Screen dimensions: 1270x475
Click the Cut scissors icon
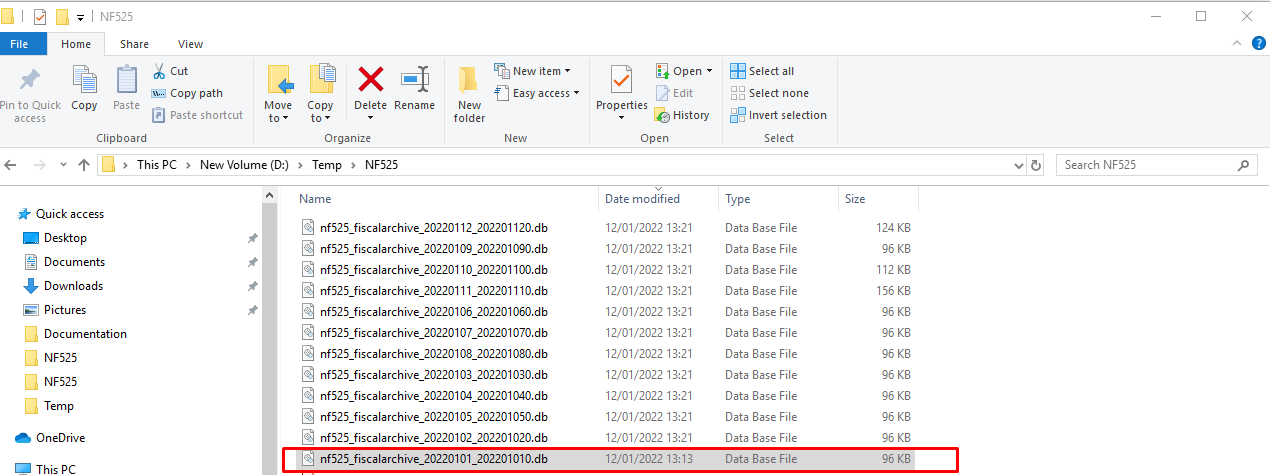[159, 71]
